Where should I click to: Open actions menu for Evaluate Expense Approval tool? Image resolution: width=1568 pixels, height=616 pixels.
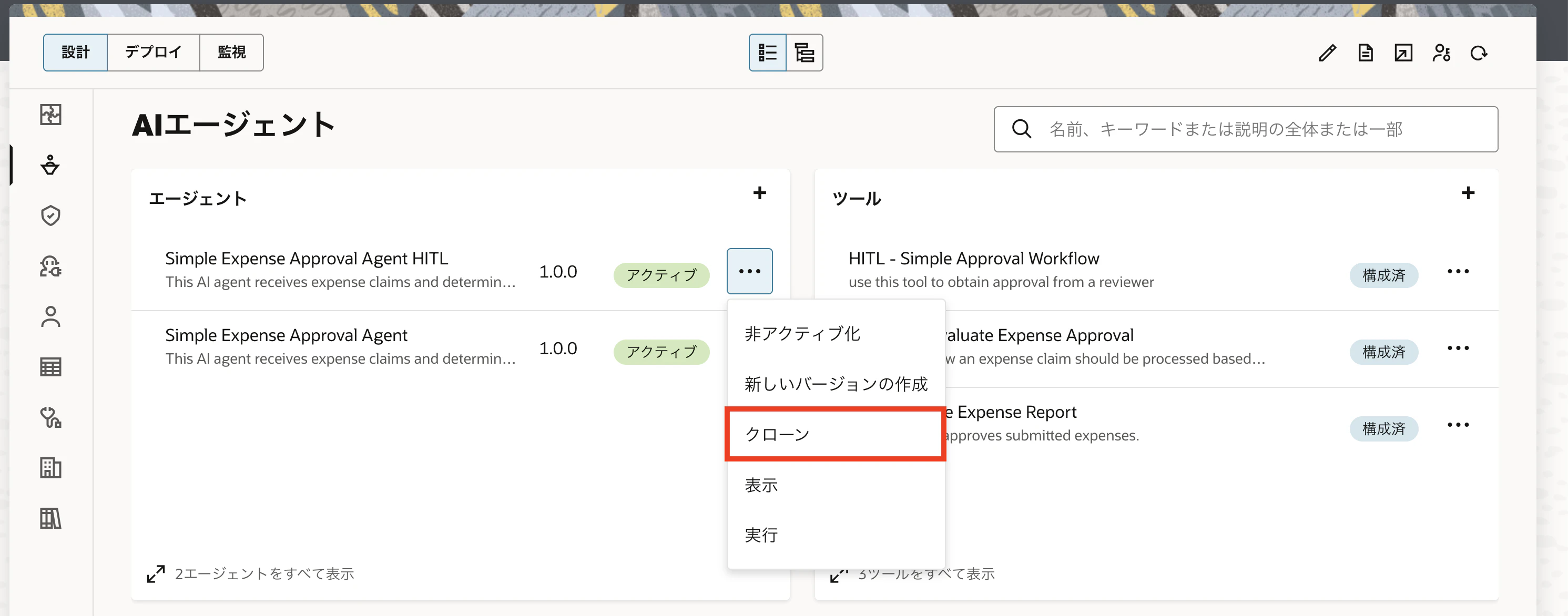(x=1458, y=347)
